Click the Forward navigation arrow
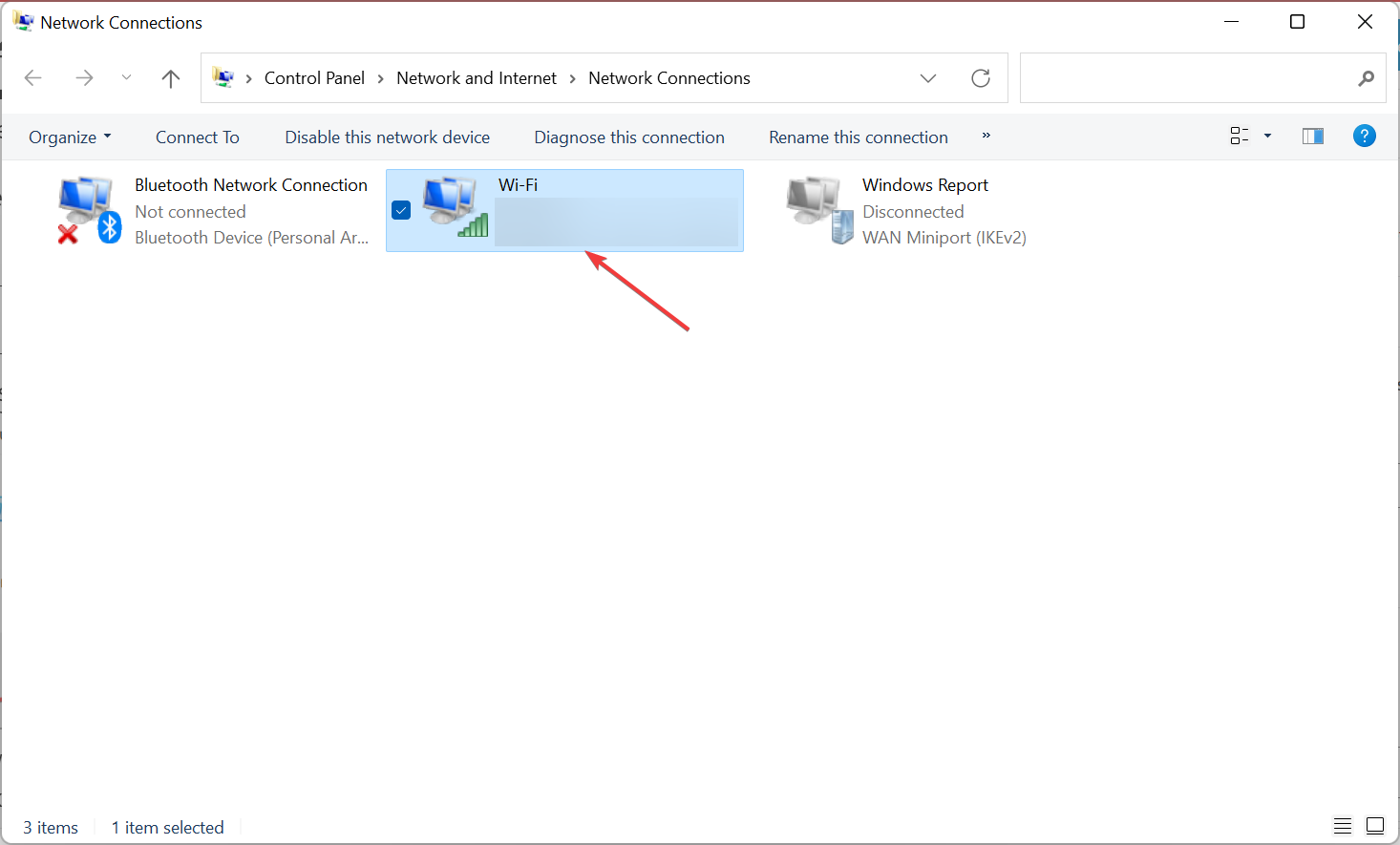1400x845 pixels. (x=84, y=78)
